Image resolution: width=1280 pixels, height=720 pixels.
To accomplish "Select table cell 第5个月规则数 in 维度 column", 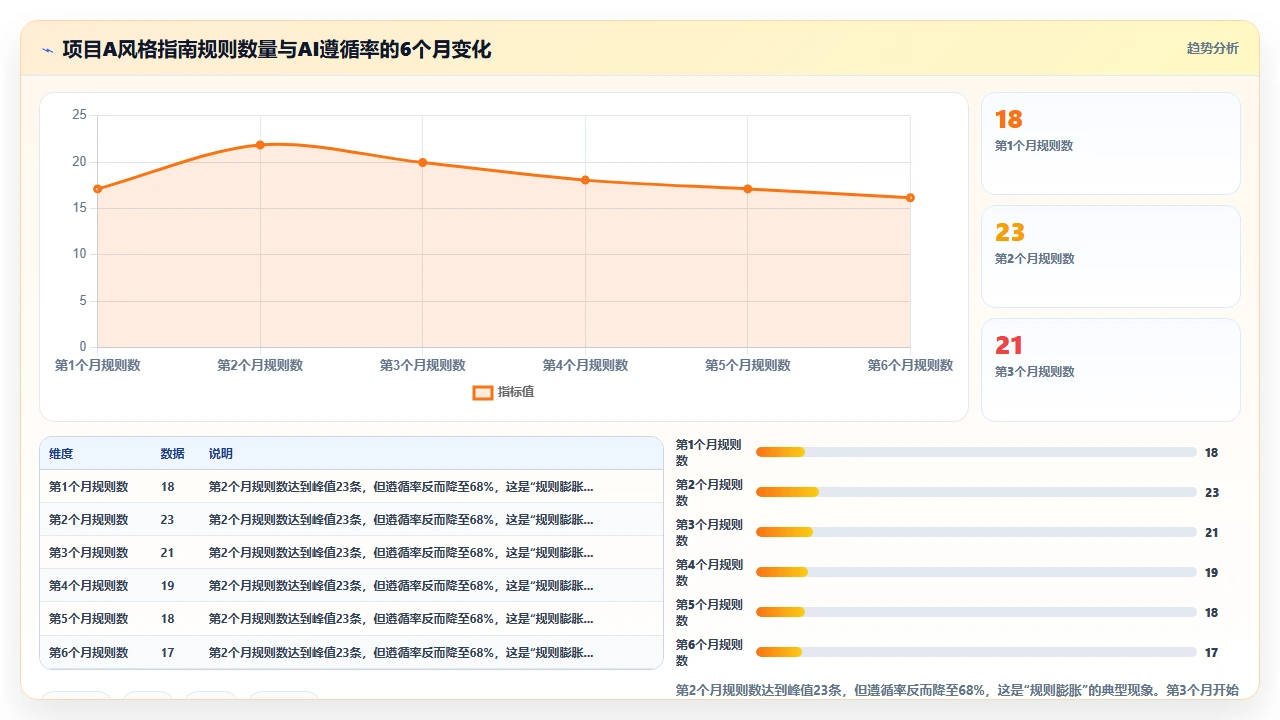I will (x=88, y=619).
